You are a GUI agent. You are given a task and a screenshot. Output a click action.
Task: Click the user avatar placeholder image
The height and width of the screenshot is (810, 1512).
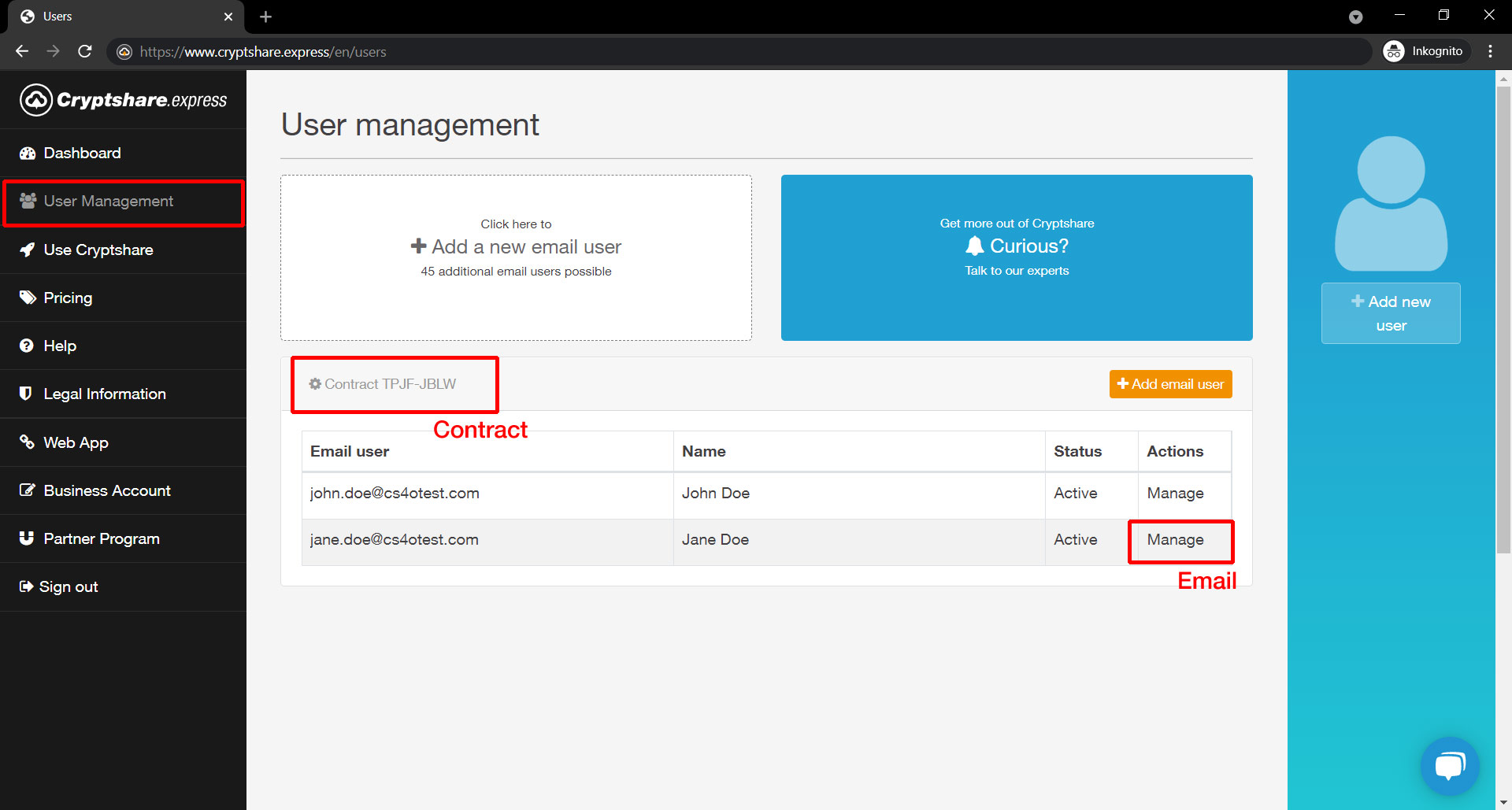click(x=1391, y=204)
